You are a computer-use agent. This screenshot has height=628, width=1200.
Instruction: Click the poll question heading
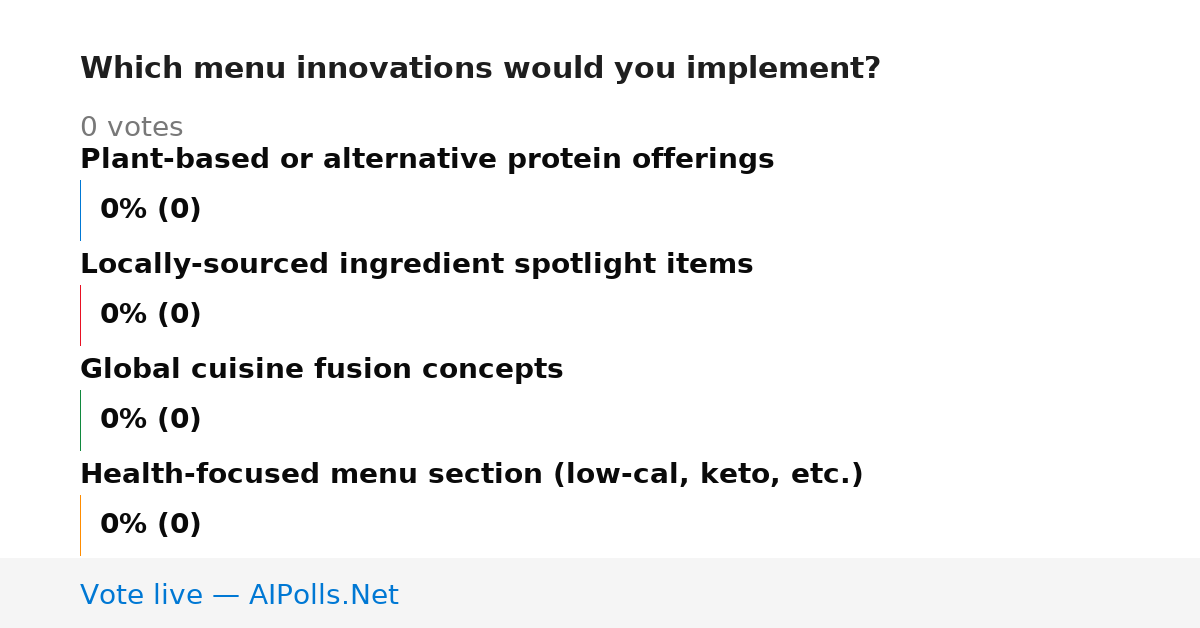[480, 69]
